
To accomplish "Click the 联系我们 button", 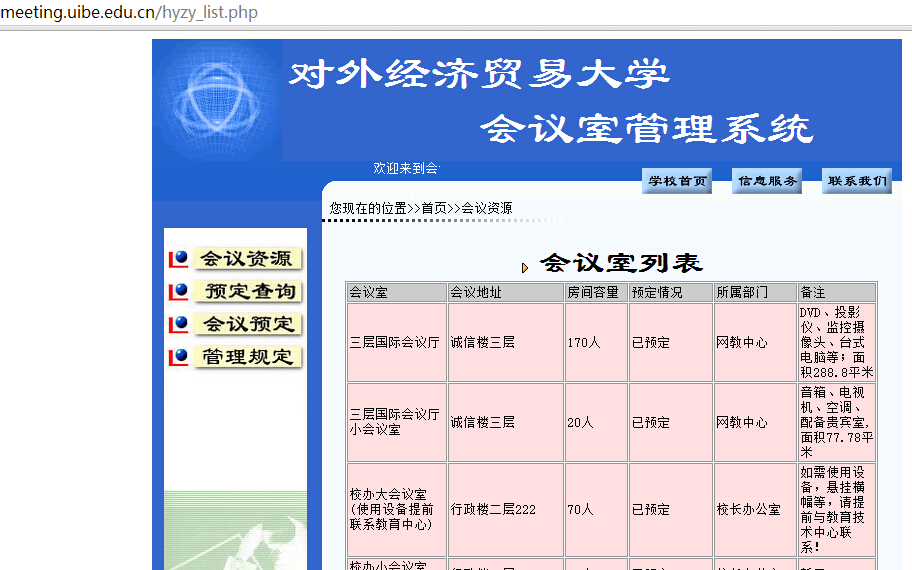I will (x=857, y=181).
